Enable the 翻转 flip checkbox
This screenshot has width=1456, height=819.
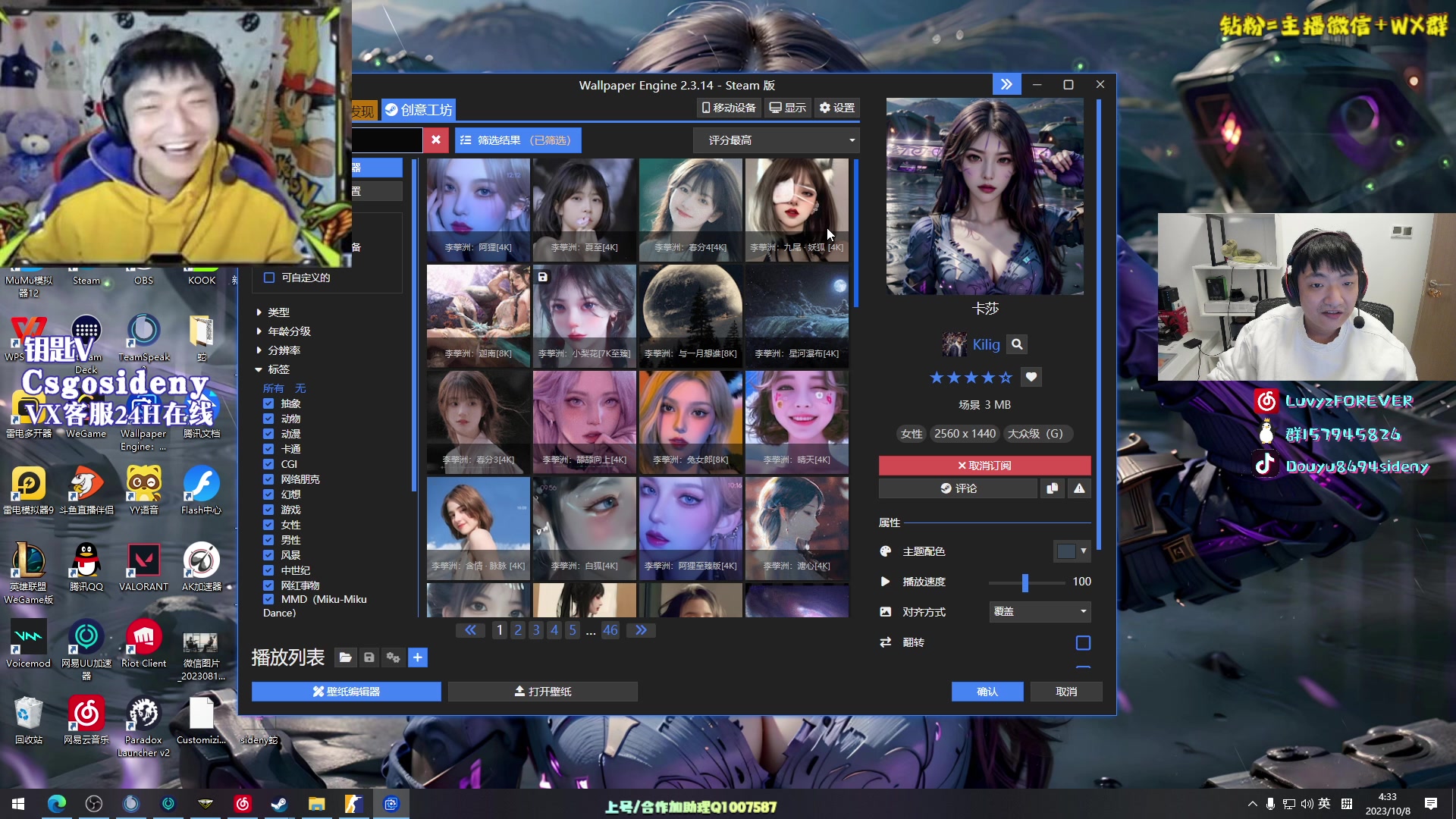(x=1083, y=643)
